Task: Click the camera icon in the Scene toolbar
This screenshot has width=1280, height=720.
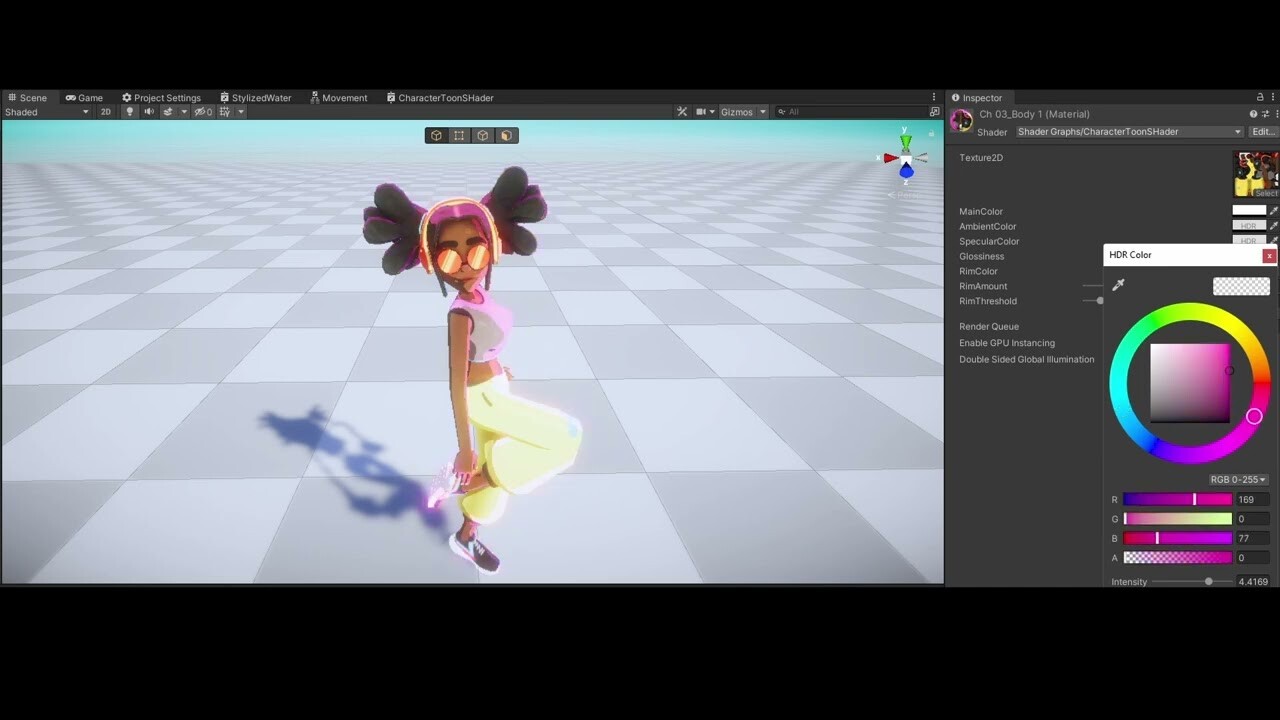Action: pos(701,111)
